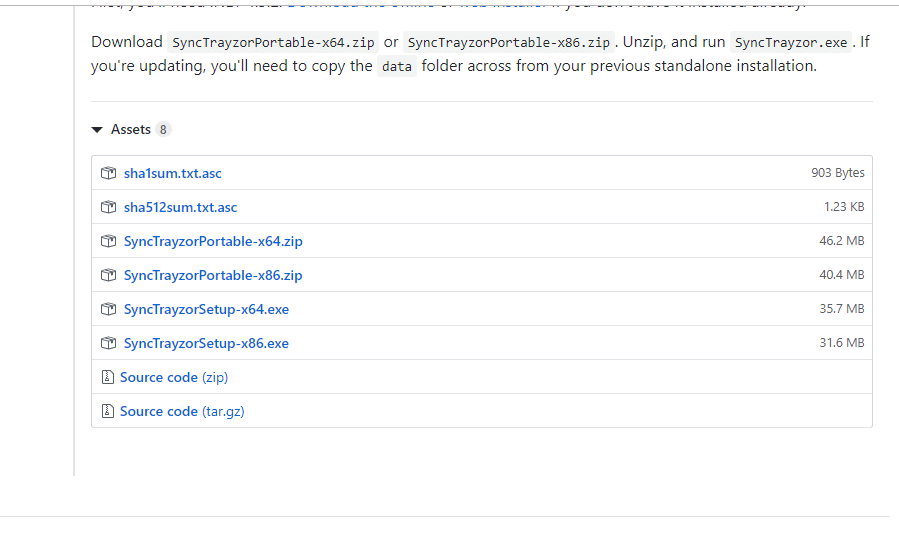899x546 pixels.
Task: Click package icon beside sha1sum.txt.asc
Action: point(108,173)
